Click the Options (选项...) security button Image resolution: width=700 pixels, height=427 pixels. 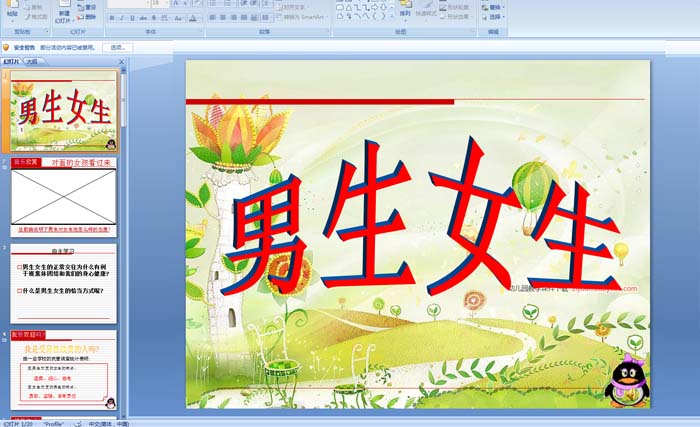117,47
